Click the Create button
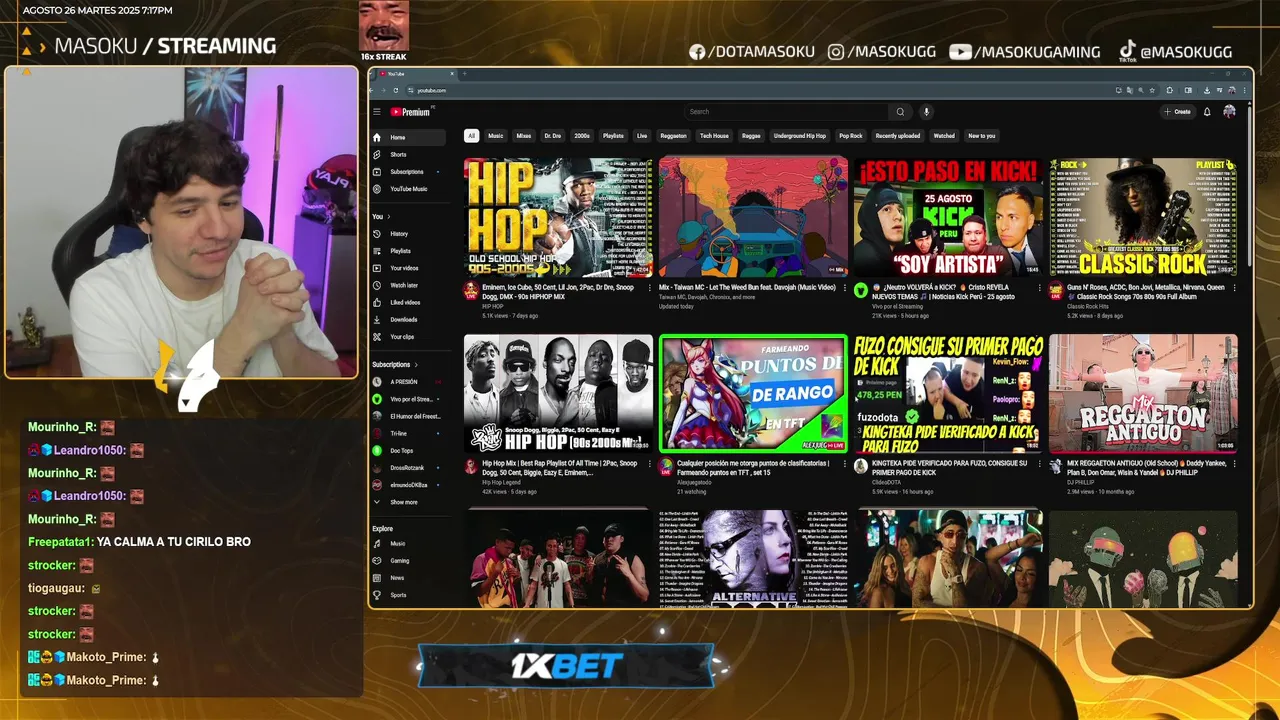1280x720 pixels. tap(1178, 112)
